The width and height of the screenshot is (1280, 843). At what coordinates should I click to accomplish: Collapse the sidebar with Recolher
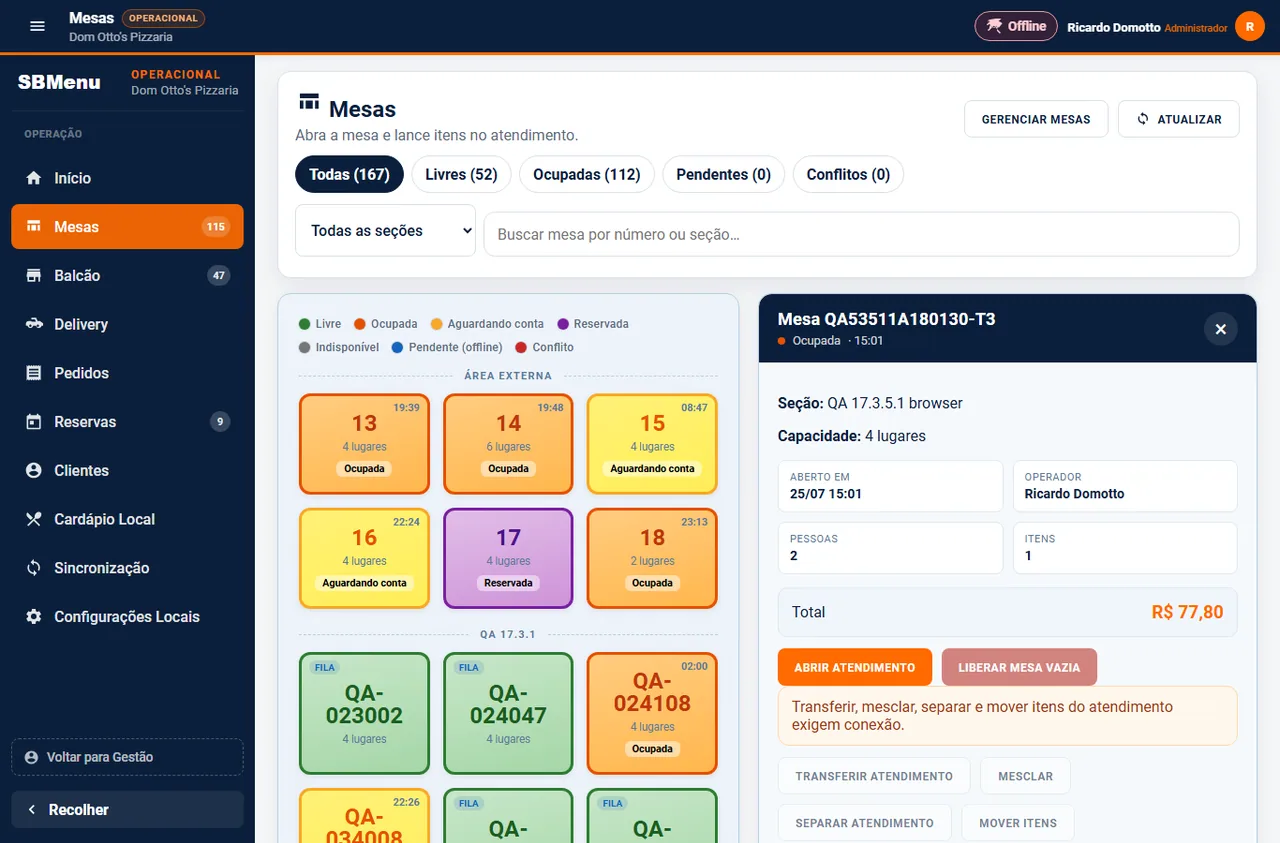pos(127,810)
